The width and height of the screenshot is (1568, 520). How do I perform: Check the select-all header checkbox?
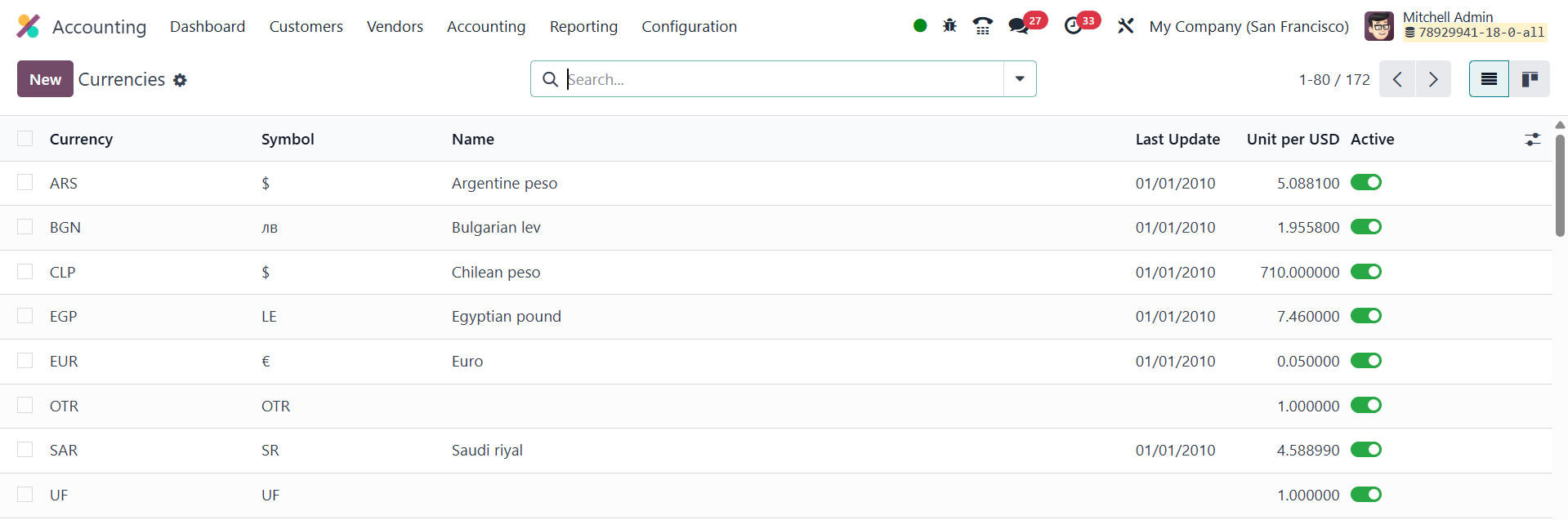25,139
